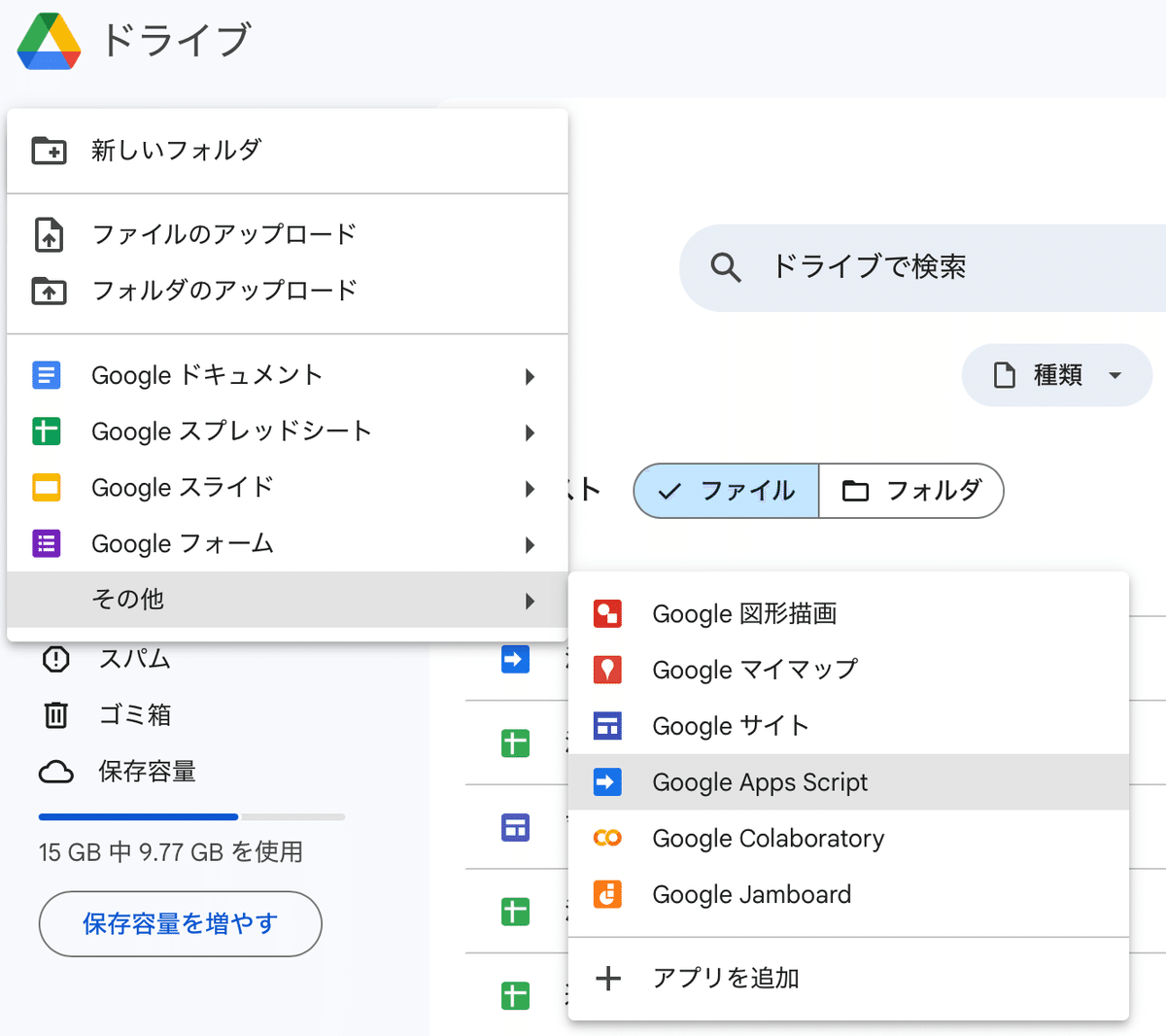
Task: Select Google Jamboard from submenu
Action: [x=848, y=894]
